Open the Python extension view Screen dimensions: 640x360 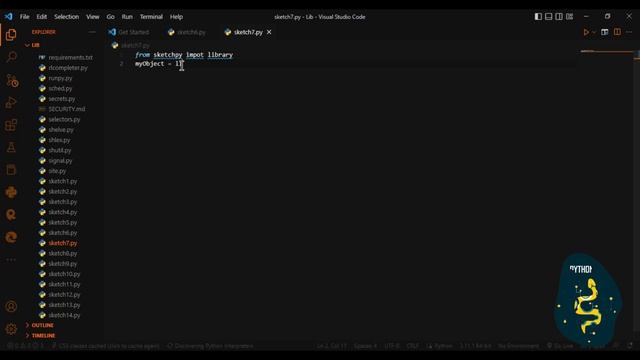(11, 192)
